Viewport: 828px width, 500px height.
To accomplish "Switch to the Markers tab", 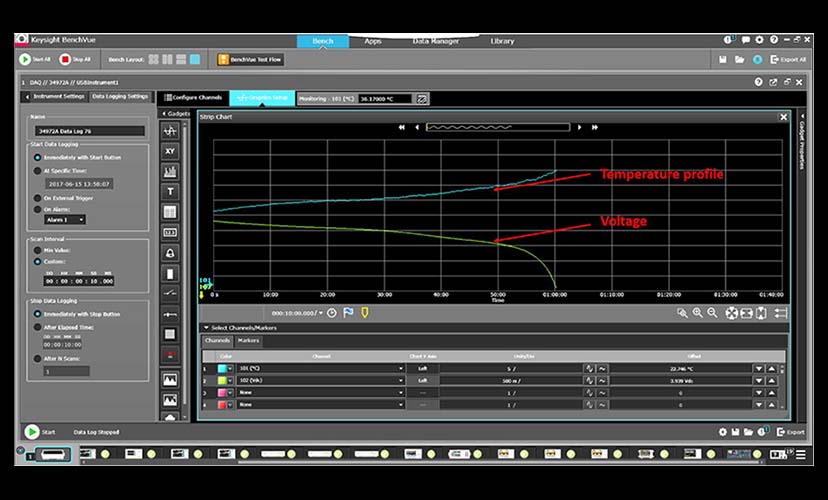I will click(248, 341).
